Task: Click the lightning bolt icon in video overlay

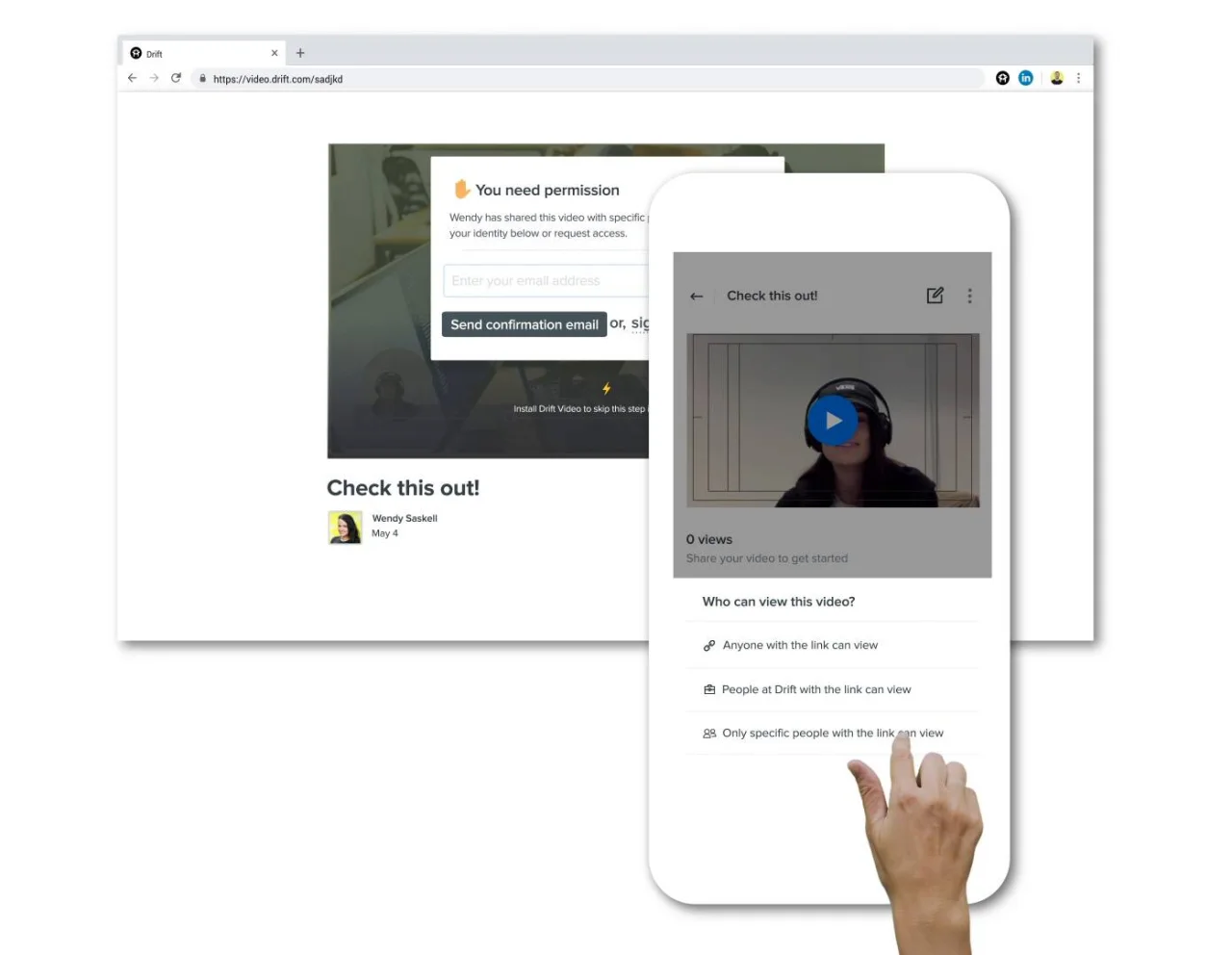Action: (x=606, y=389)
